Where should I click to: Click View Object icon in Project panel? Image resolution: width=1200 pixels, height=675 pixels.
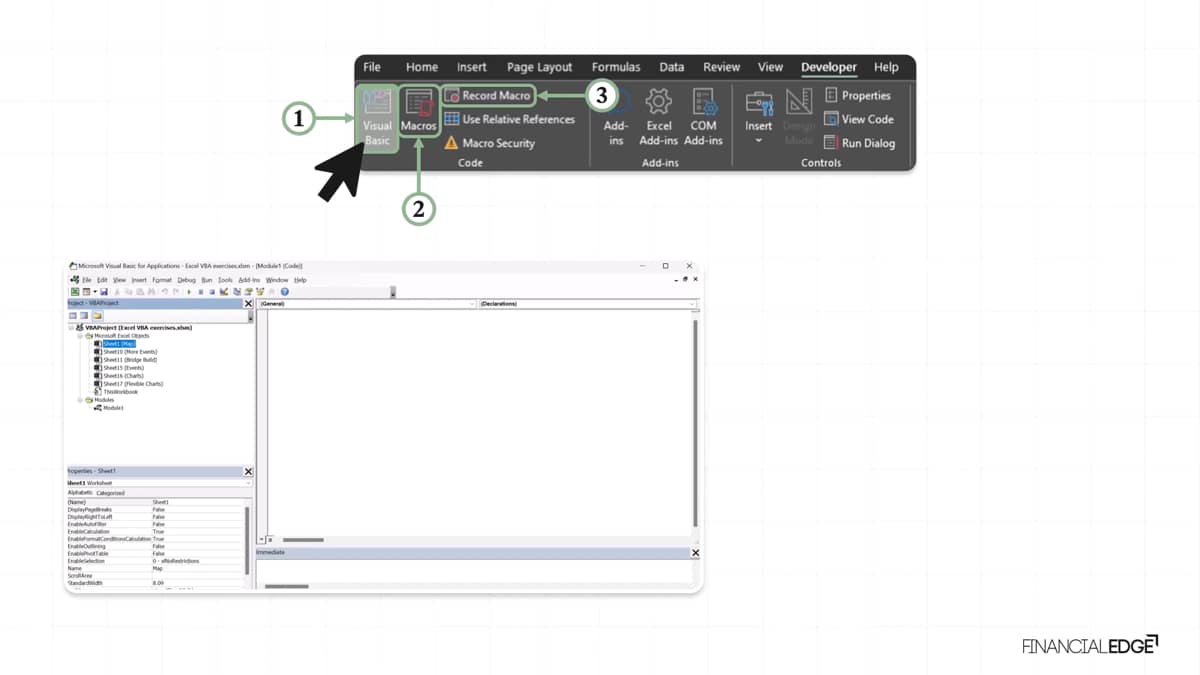click(x=84, y=315)
